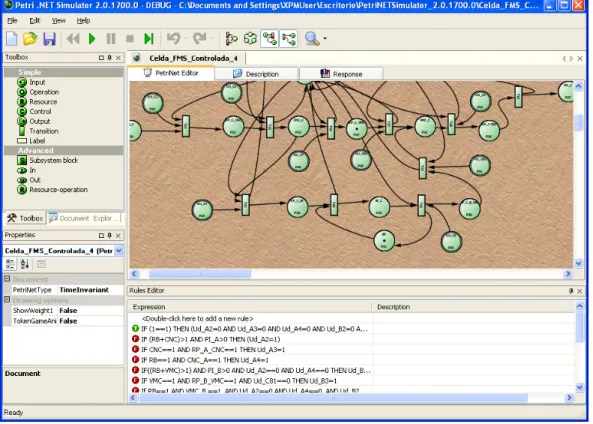The height and width of the screenshot is (424, 593).
Task: Switch to the Response tab
Action: pyautogui.click(x=341, y=74)
